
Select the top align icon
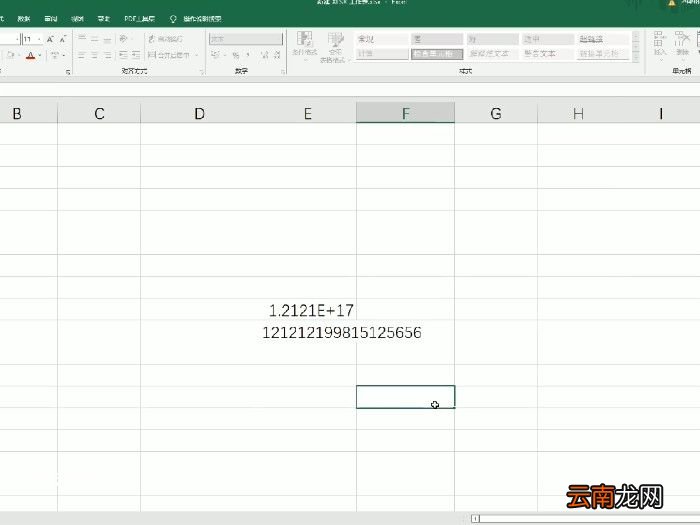click(x=82, y=39)
